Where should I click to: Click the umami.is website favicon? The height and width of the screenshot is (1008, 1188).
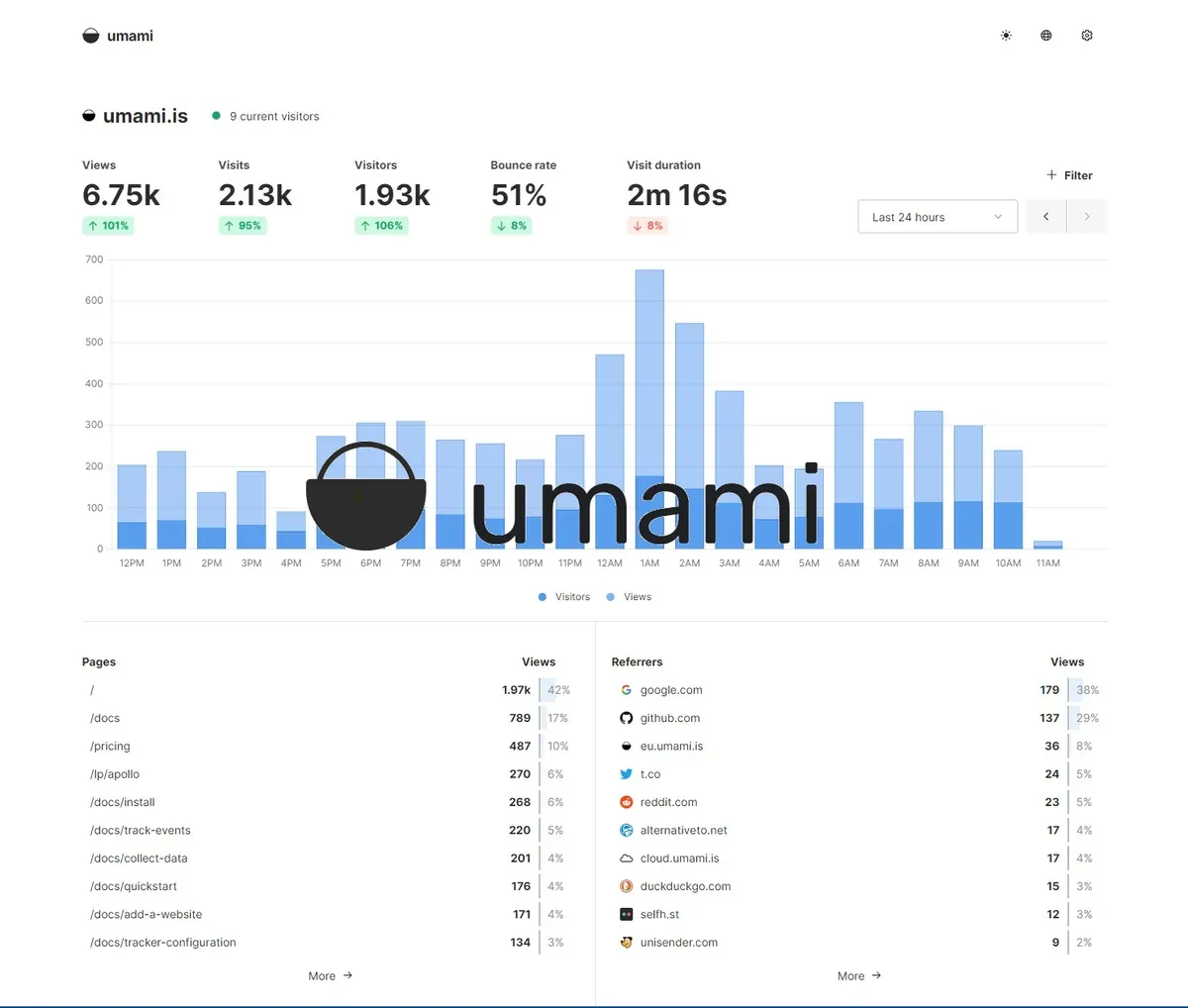89,116
